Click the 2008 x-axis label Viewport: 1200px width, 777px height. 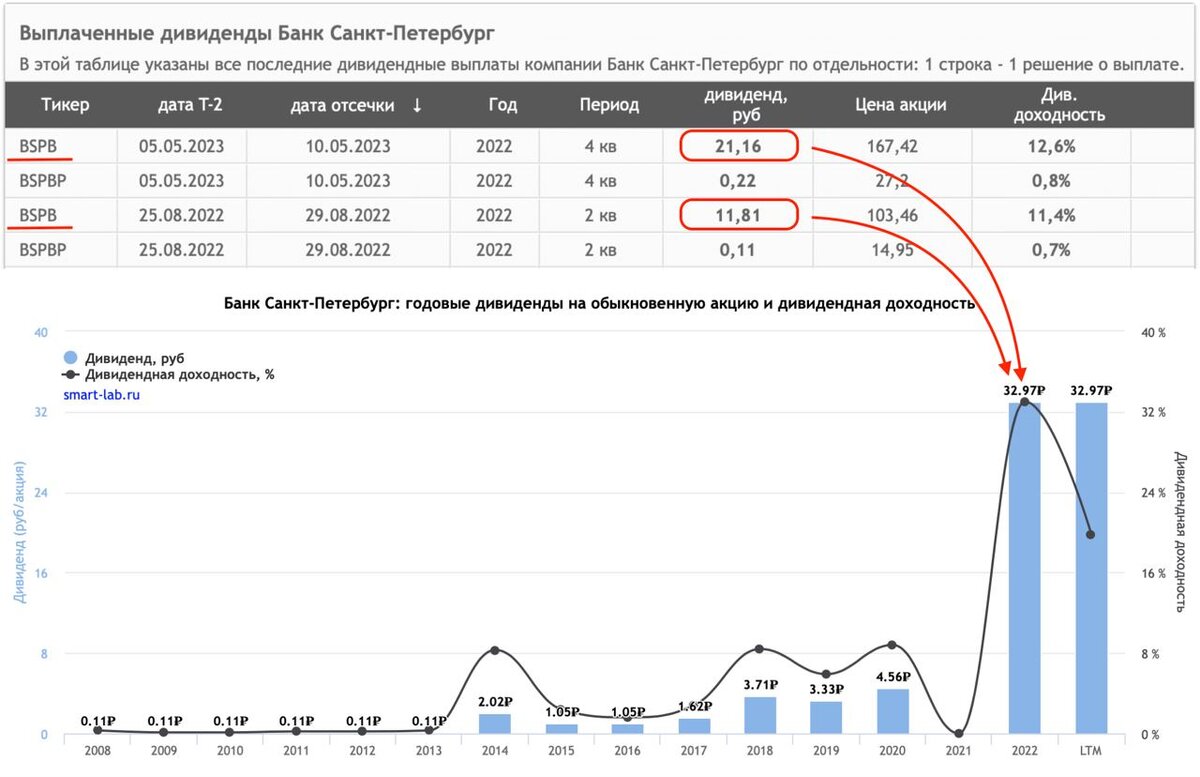click(98, 749)
